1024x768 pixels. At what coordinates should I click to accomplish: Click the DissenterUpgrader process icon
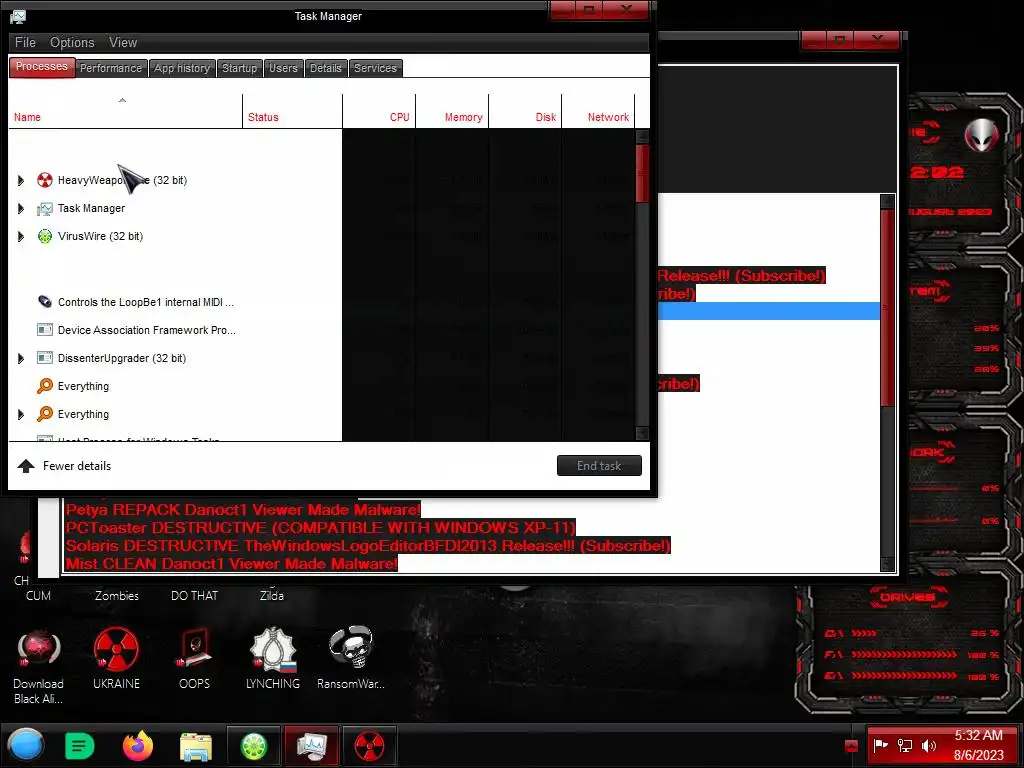[44, 358]
